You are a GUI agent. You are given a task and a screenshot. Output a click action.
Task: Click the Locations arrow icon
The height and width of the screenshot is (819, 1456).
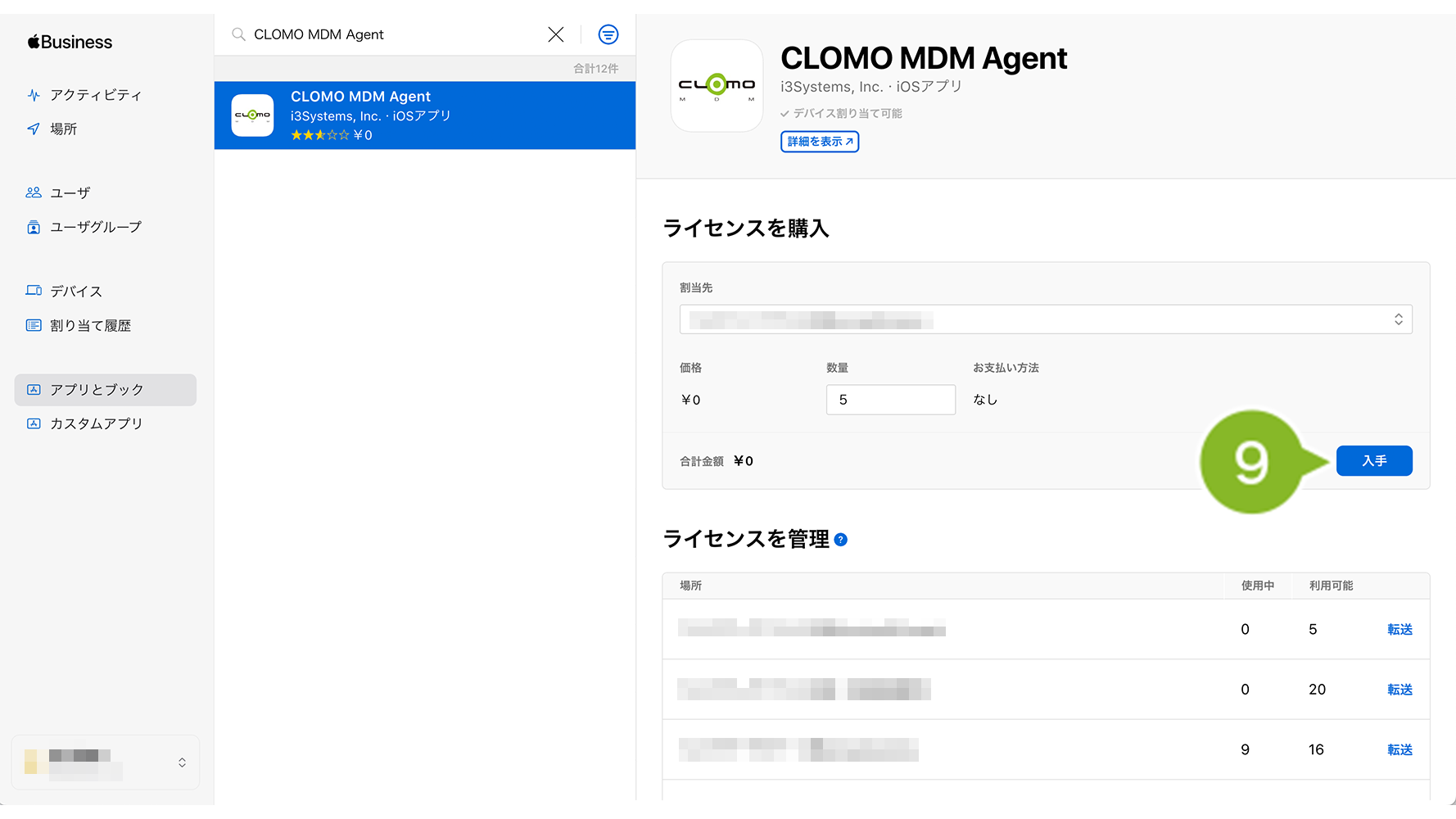(x=34, y=129)
